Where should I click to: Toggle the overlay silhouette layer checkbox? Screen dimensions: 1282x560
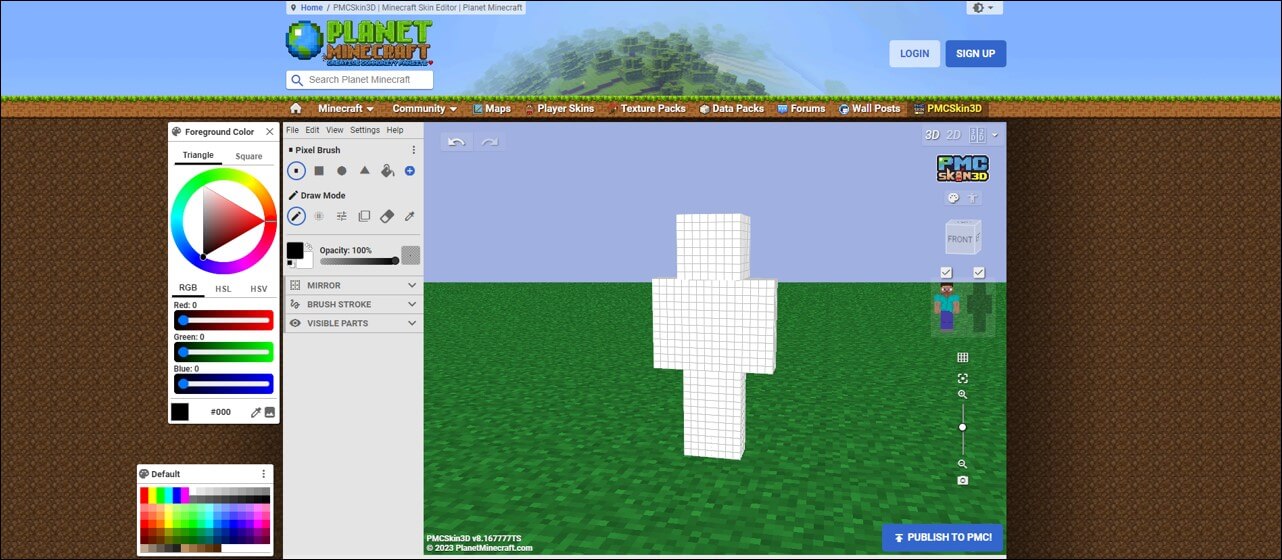tap(979, 273)
